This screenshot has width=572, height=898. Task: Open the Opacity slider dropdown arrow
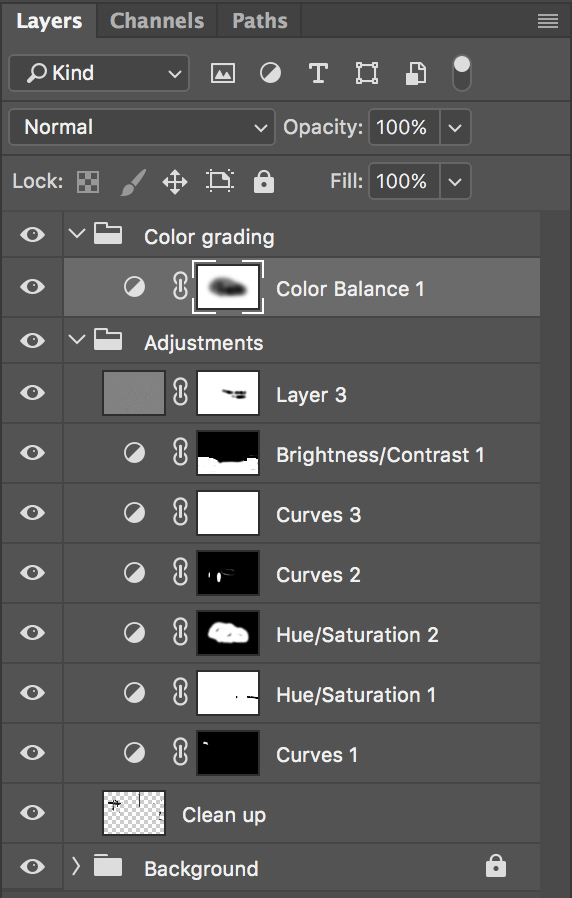(x=455, y=127)
